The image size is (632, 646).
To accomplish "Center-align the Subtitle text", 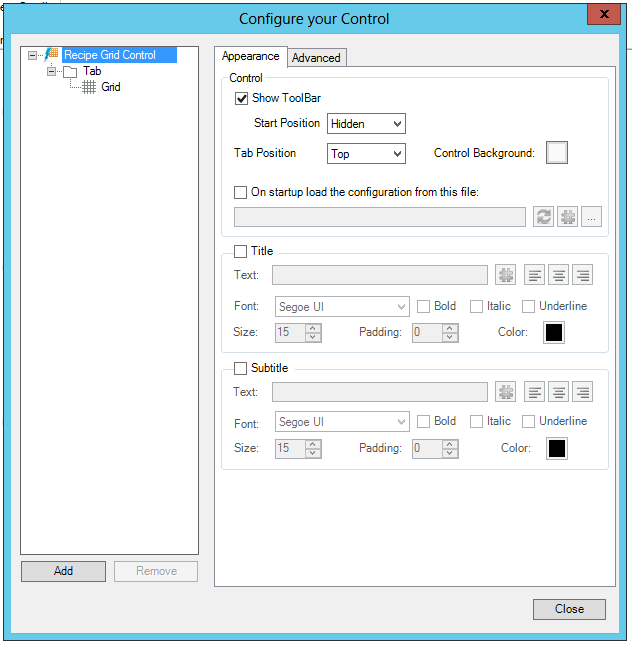I will [x=559, y=392].
